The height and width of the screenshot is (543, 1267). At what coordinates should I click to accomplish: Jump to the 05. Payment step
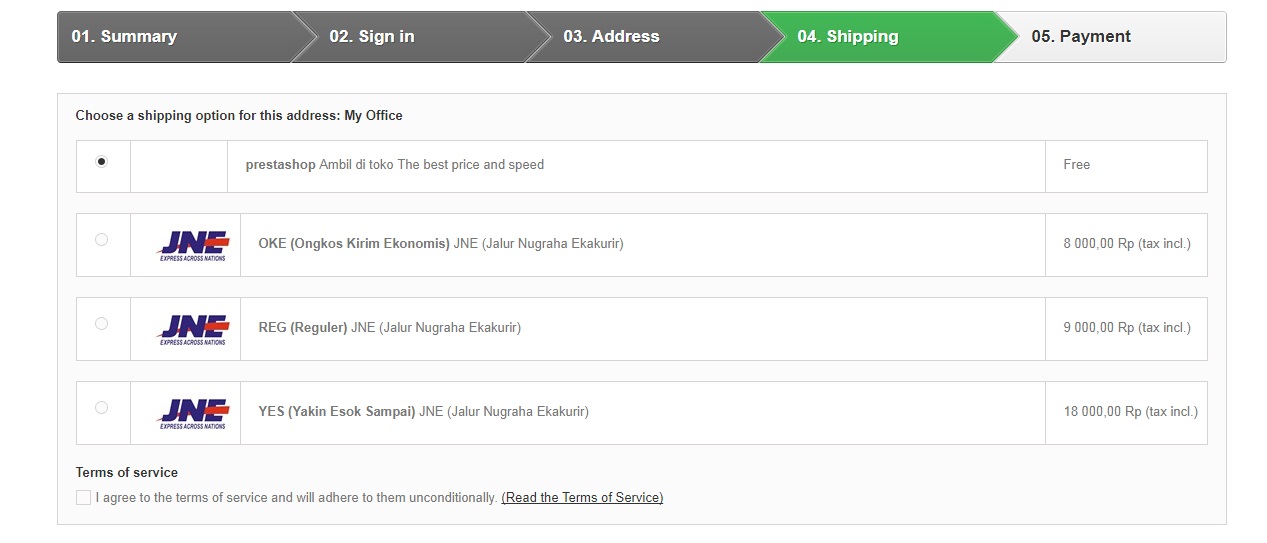coord(1081,37)
